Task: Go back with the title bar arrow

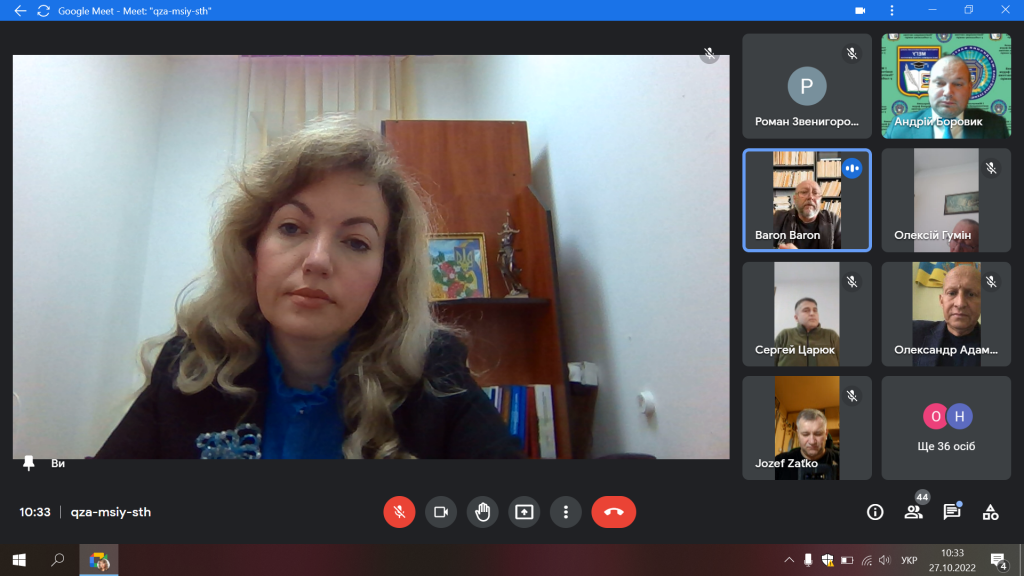Action: [x=20, y=10]
